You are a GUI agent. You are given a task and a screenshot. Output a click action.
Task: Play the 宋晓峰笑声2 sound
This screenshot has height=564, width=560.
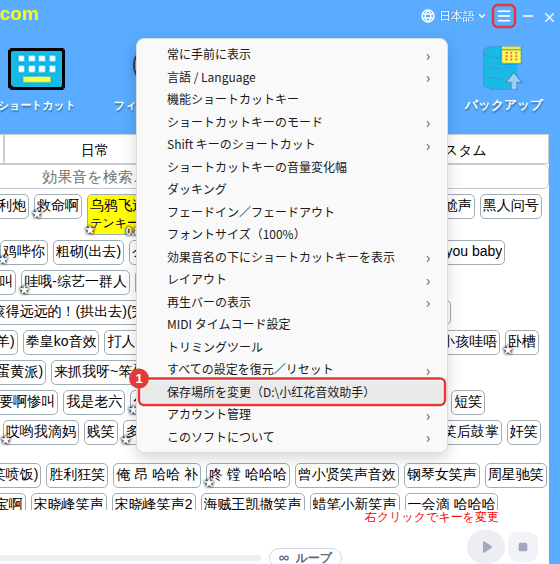coord(154,502)
